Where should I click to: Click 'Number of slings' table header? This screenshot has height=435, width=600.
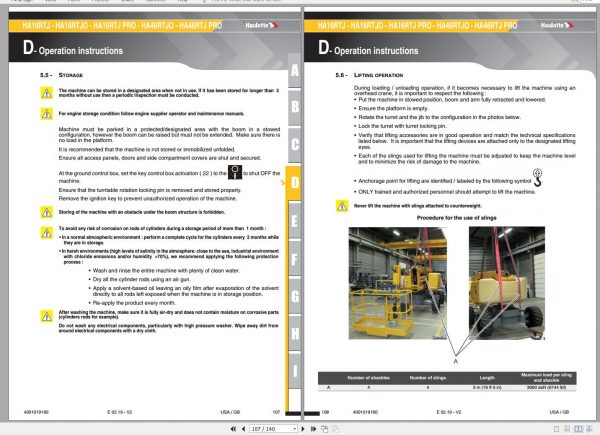428,378
